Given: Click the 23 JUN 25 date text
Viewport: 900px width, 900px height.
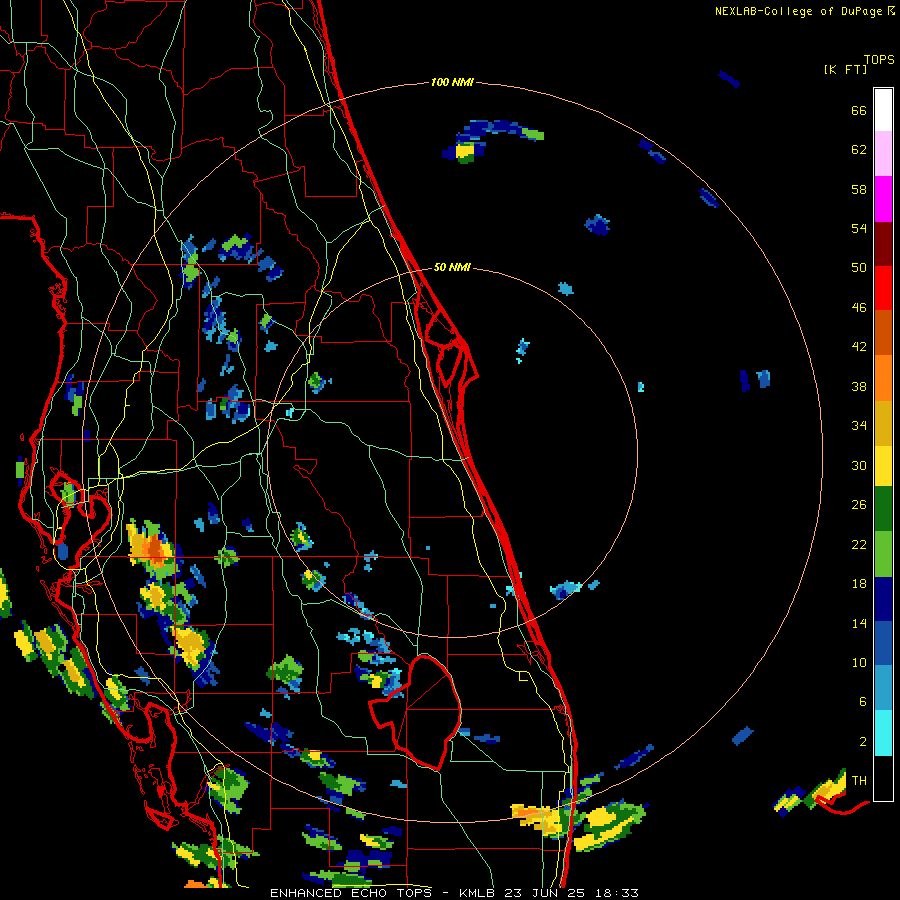Looking at the screenshot, I should pyautogui.click(x=545, y=893).
